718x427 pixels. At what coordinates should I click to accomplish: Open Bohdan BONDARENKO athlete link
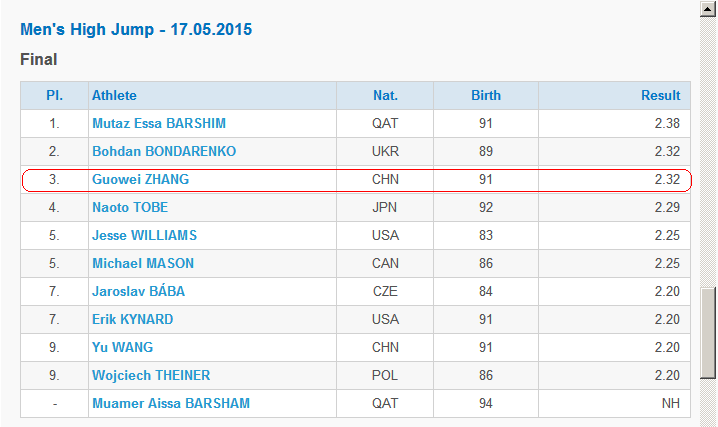click(164, 151)
